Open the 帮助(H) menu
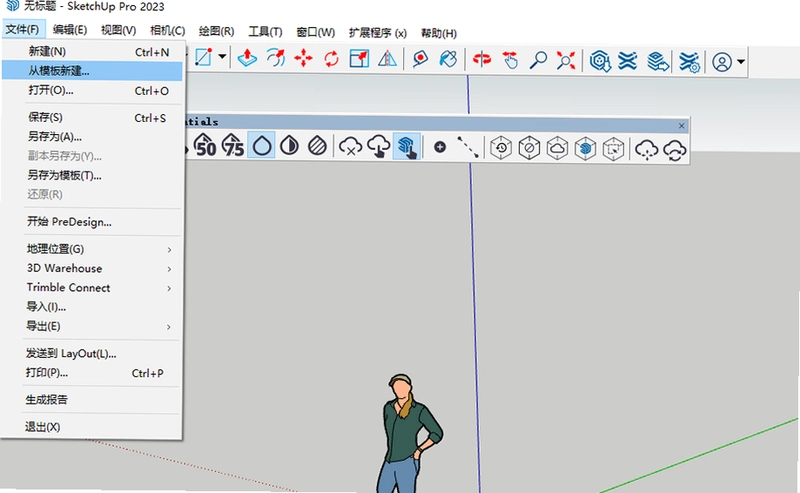Image resolution: width=800 pixels, height=493 pixels. (x=439, y=33)
